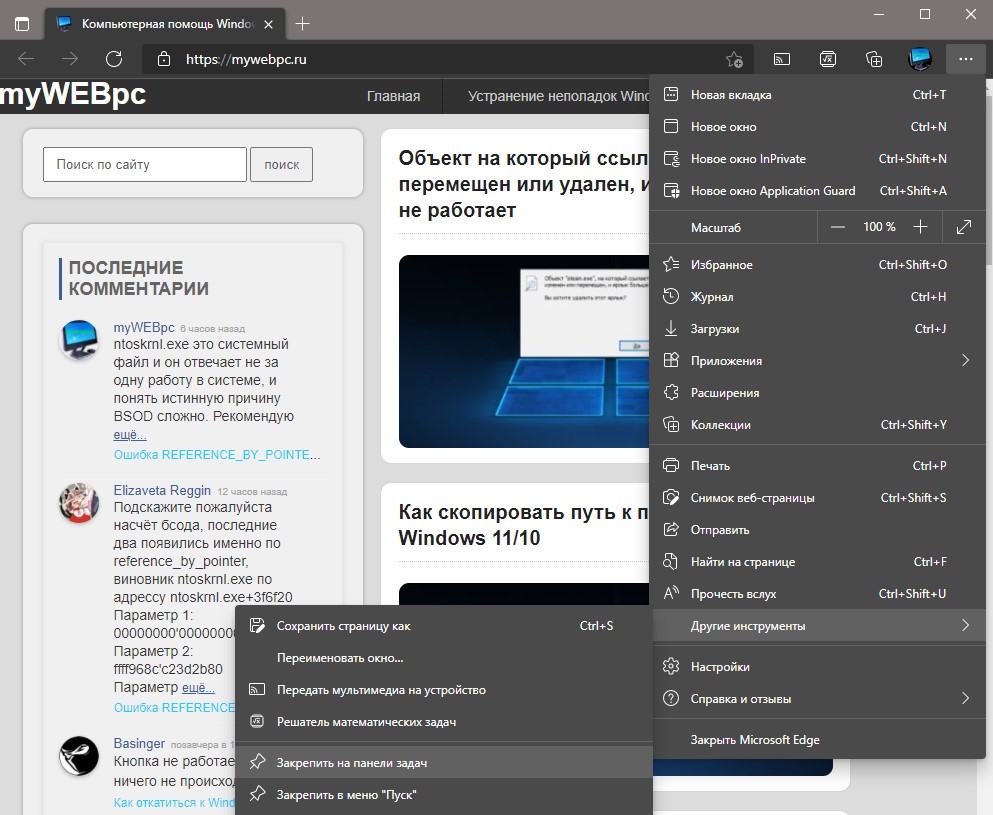Open Новое окно Application Guard
Image resolution: width=993 pixels, height=815 pixels.
[x=818, y=191]
